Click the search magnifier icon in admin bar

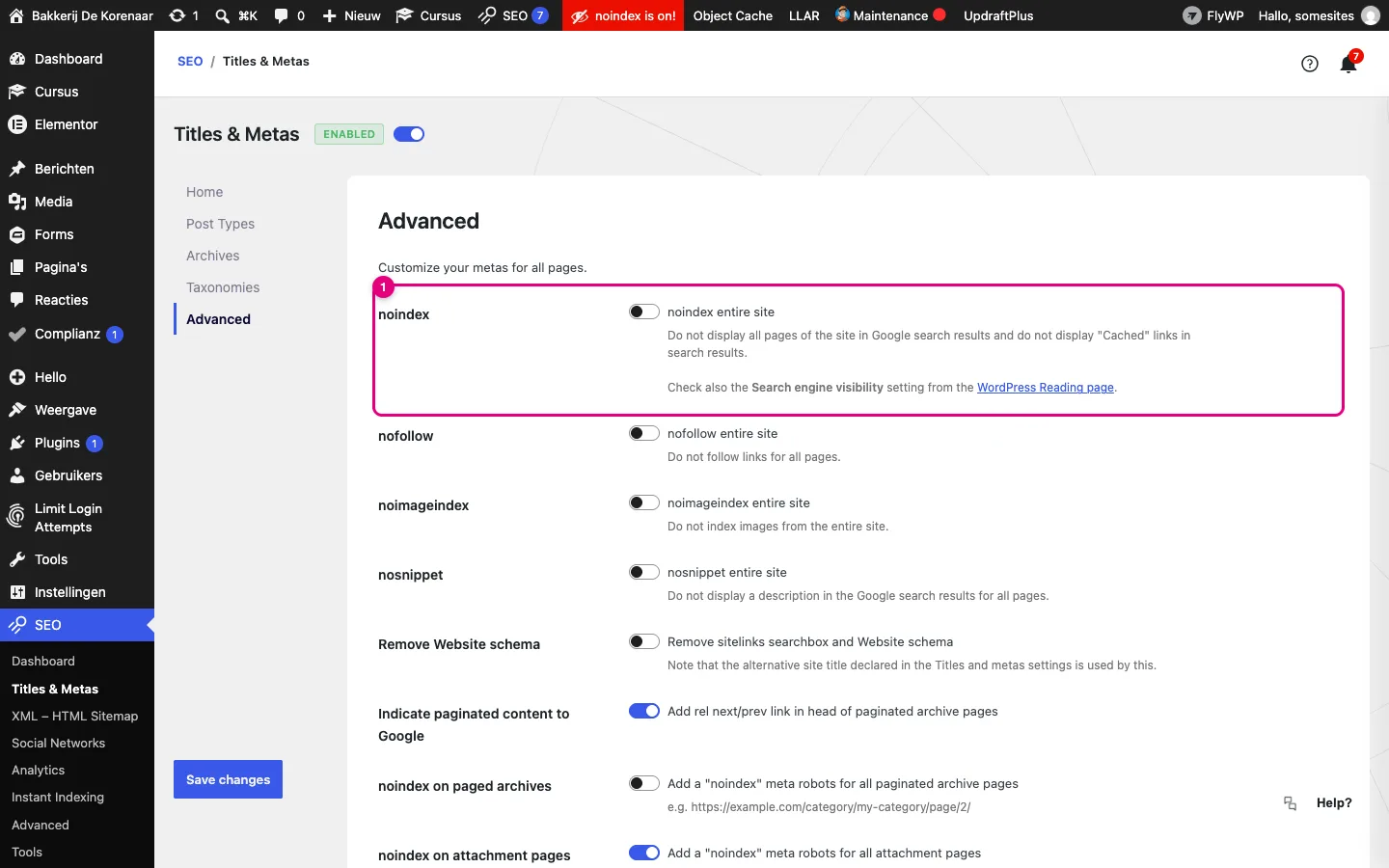(222, 15)
